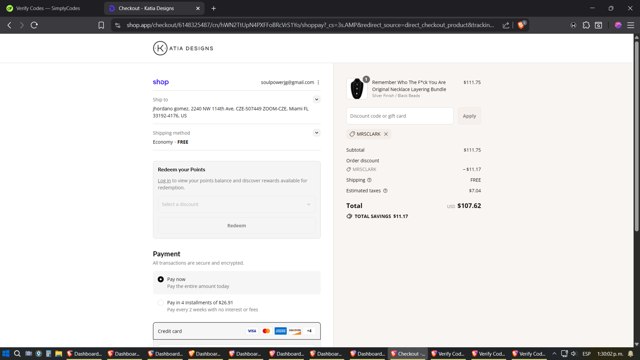
Task: Open Brave Shields lion icon
Action: [x=521, y=25]
